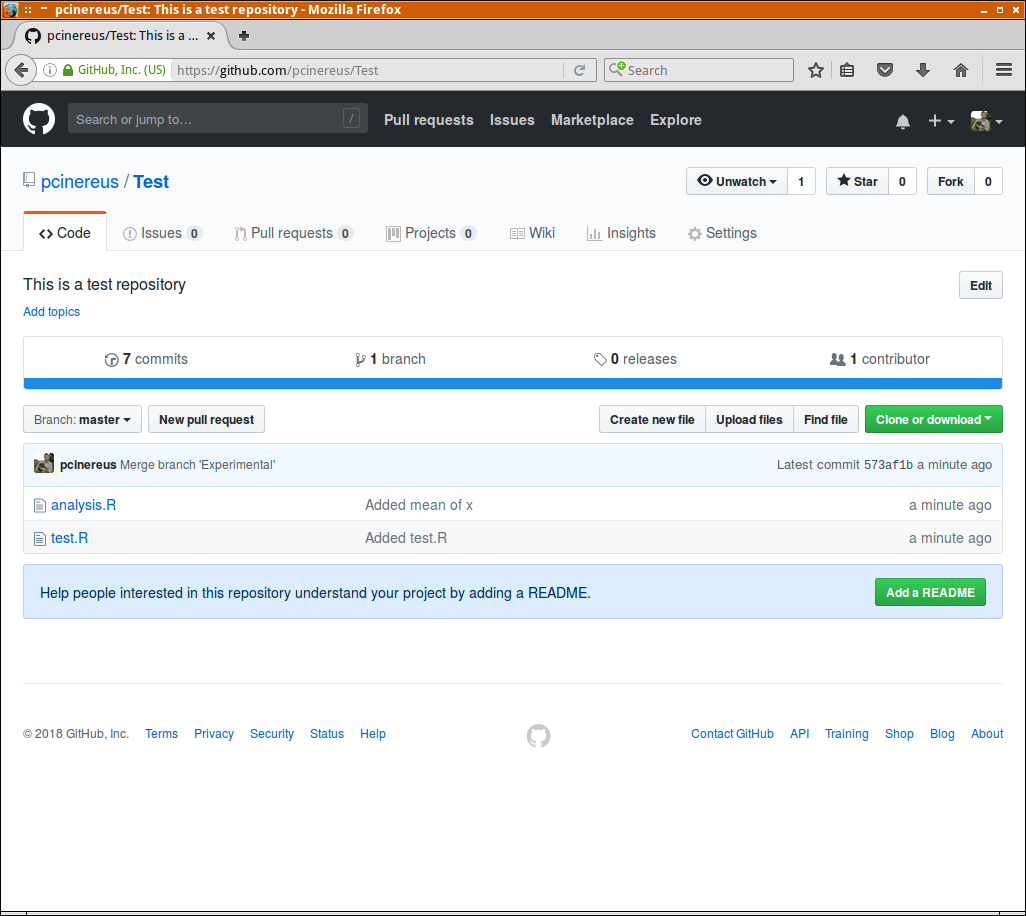The image size is (1026, 916).
Task: Focus the Firefox URL address bar
Action: tap(369, 70)
